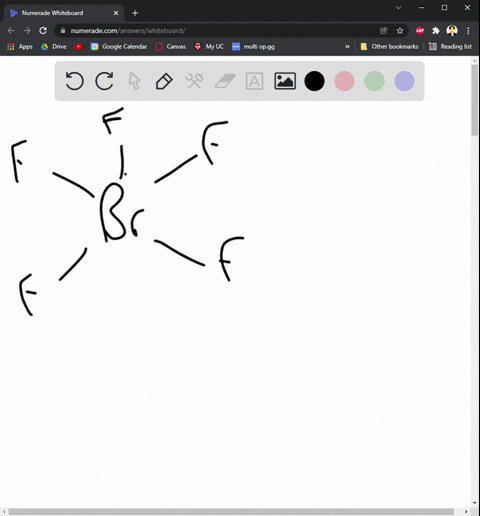Open the YouTube bookmark icon

(x=78, y=47)
